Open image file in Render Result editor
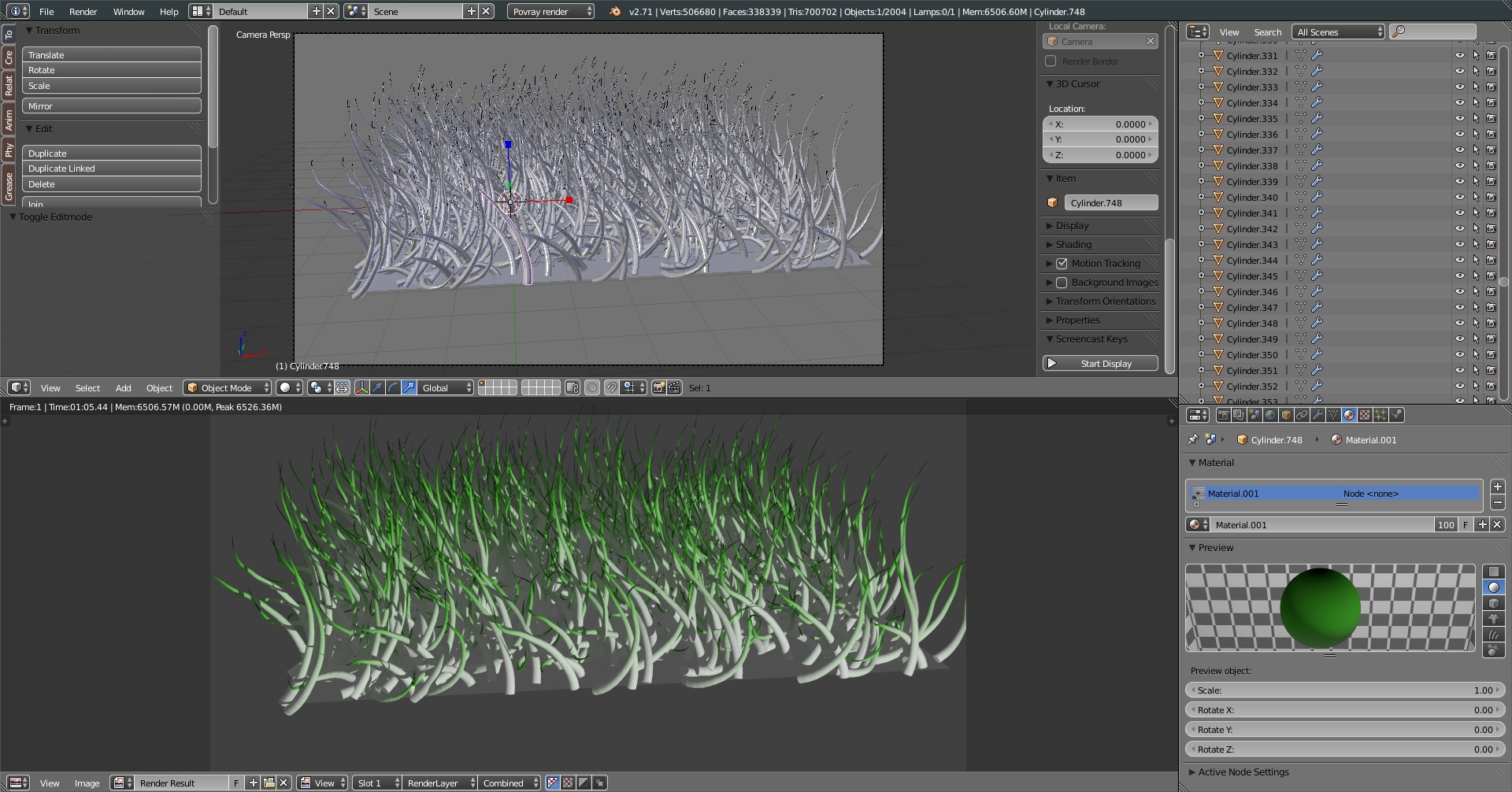This screenshot has height=792, width=1512. coord(269,783)
